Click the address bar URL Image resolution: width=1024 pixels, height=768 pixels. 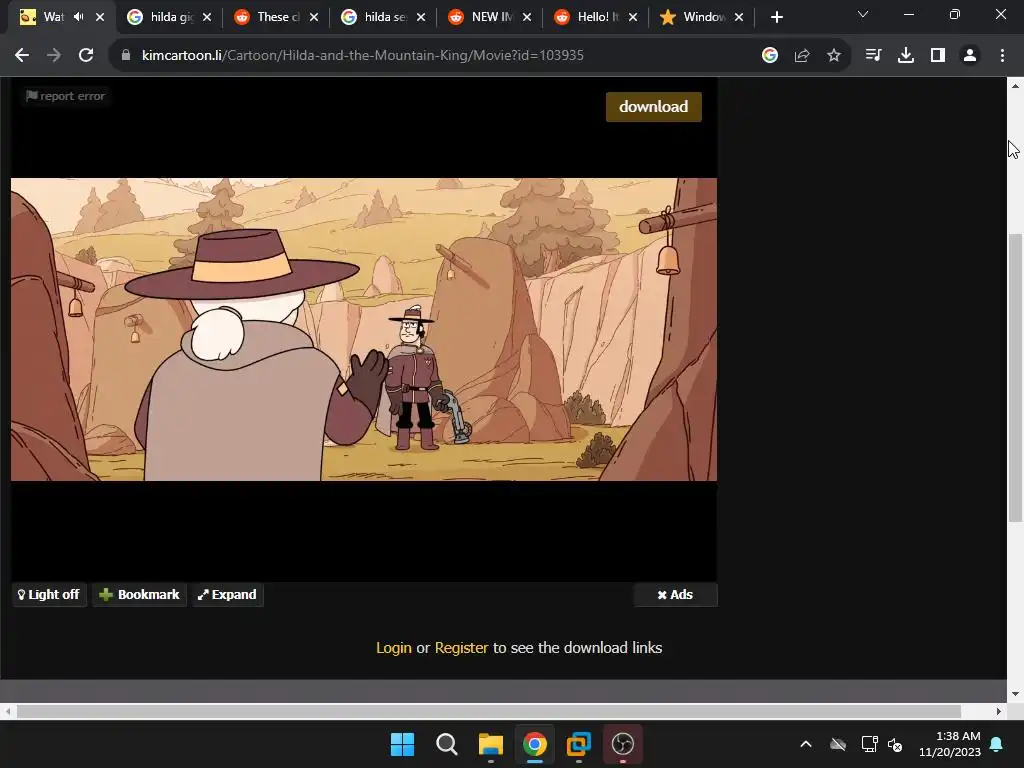(x=362, y=56)
